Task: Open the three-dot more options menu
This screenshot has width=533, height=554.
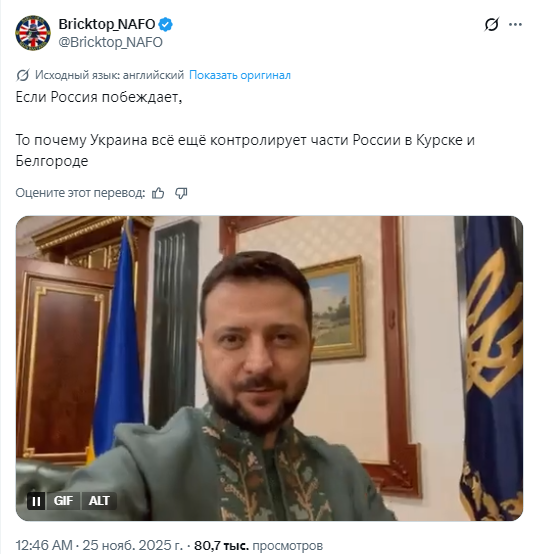Action: tap(515, 24)
